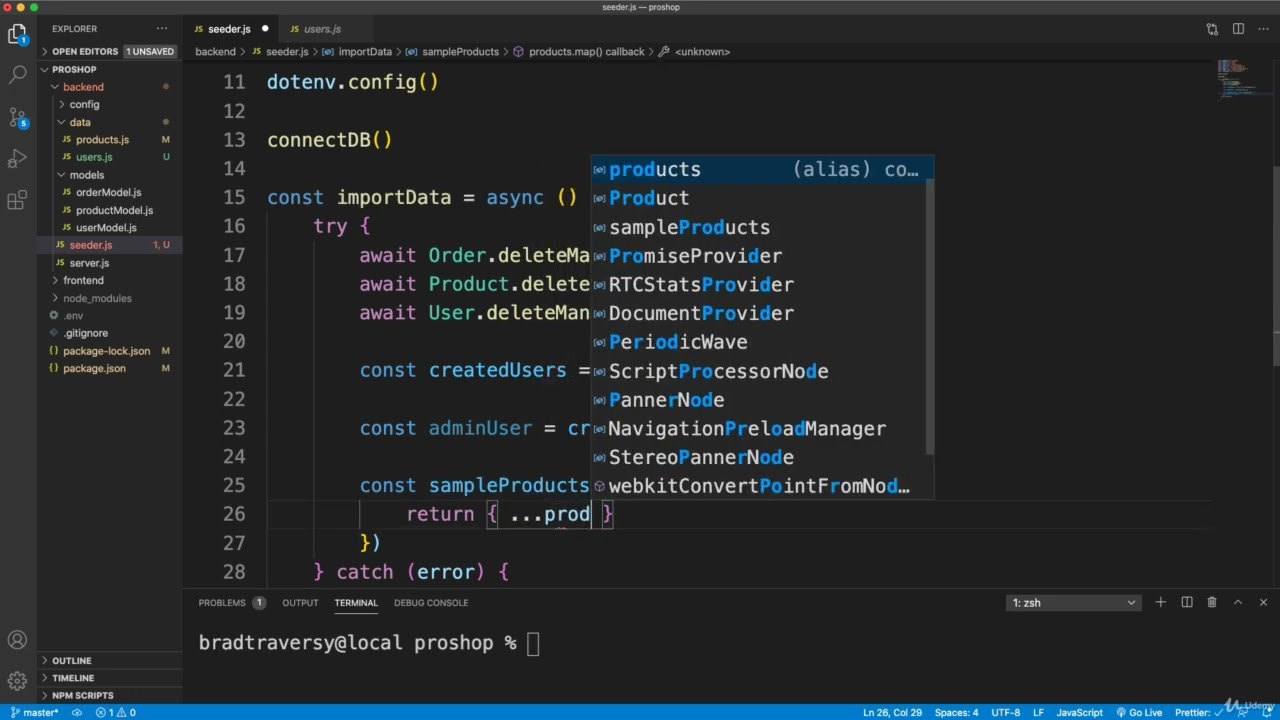Screen dimensions: 1280x720
Task: Open the Extensions view
Action: (x=17, y=201)
